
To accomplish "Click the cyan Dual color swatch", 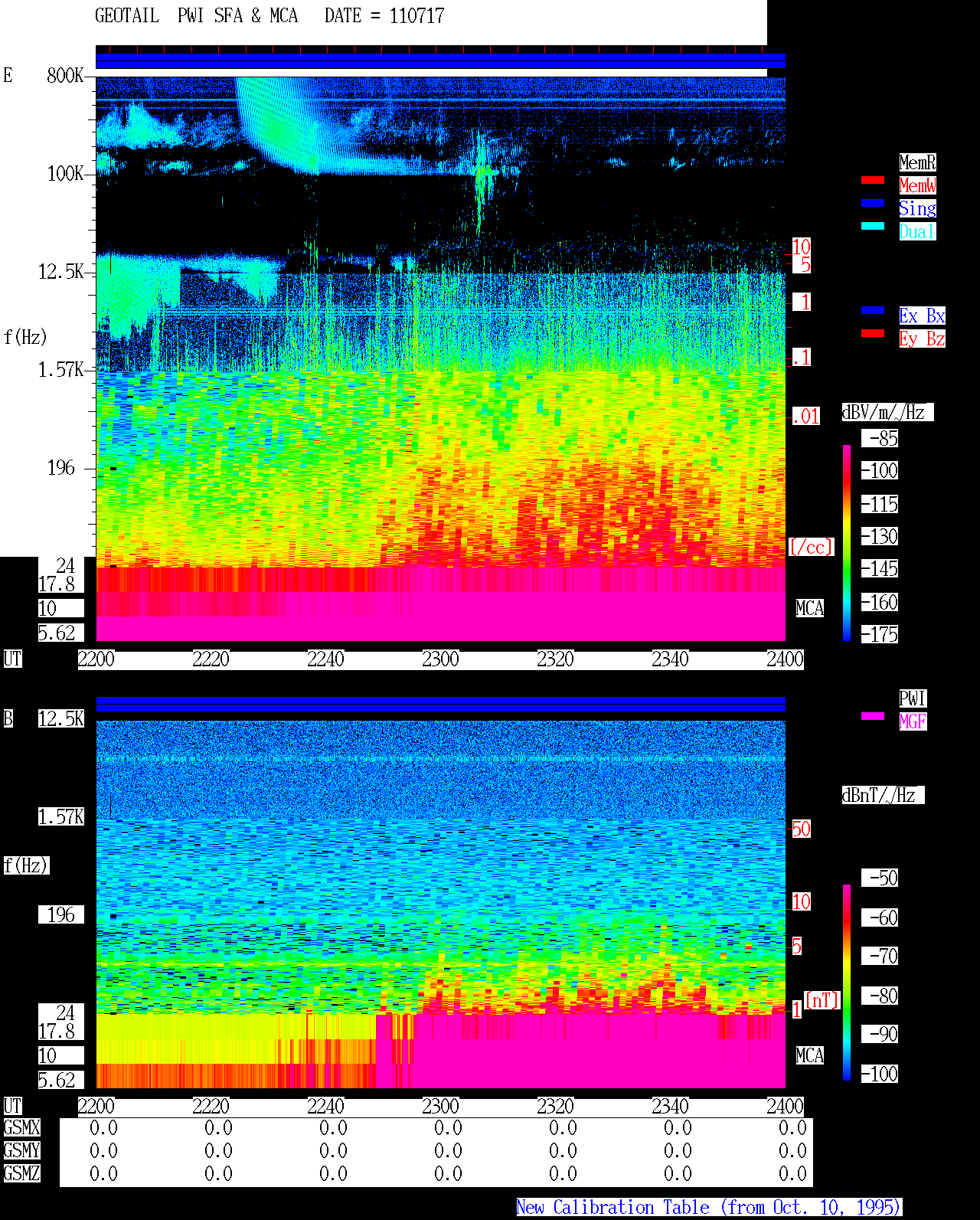I will [873, 226].
